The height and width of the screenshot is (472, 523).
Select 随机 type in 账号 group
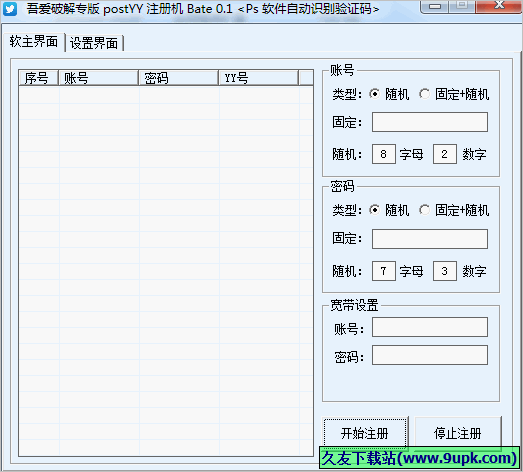click(x=389, y=94)
